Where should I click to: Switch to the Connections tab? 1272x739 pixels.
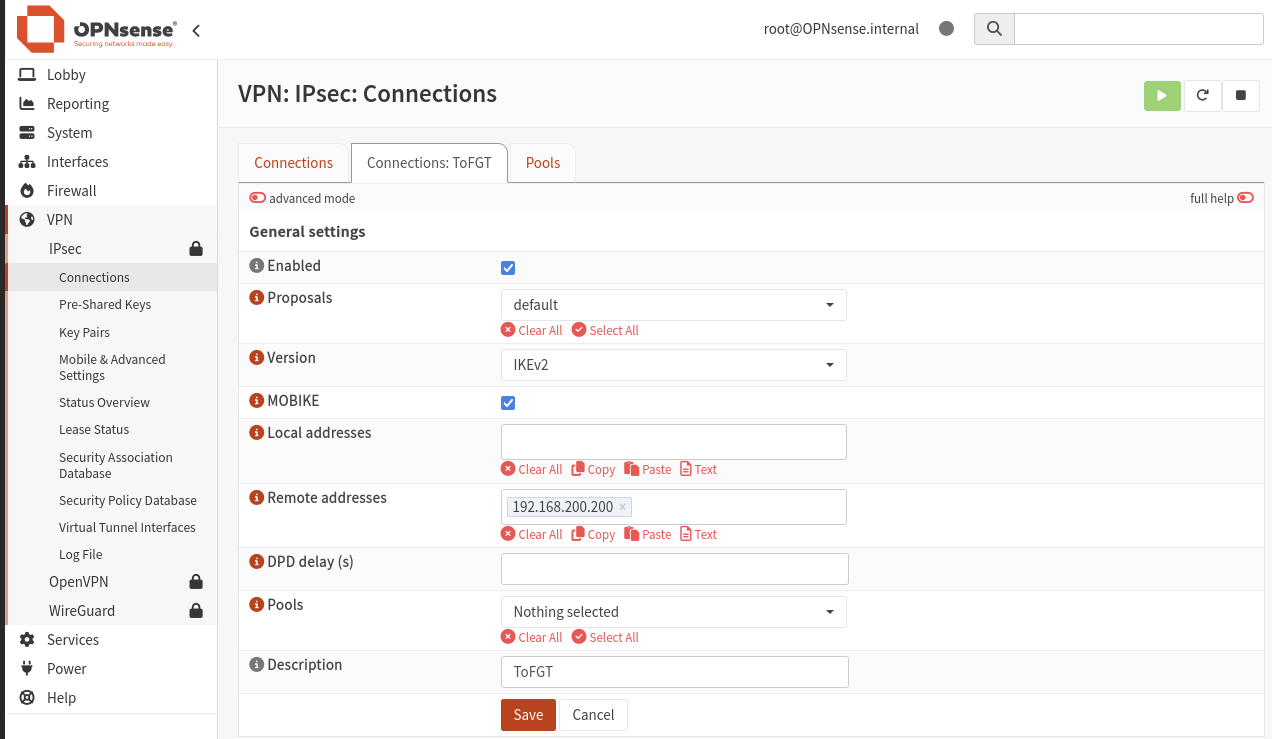[293, 163]
